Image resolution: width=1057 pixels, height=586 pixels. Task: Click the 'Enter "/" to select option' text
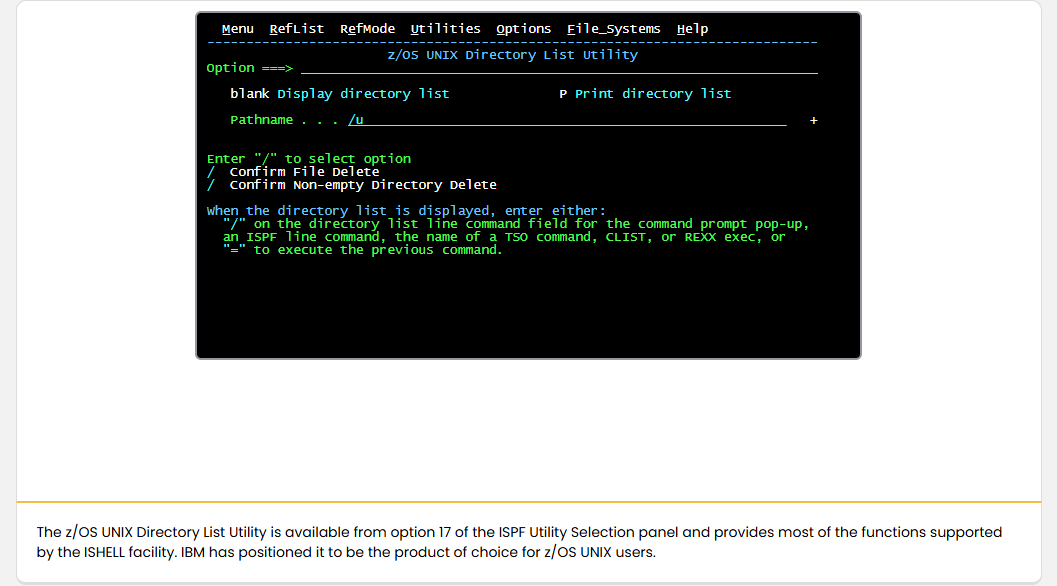click(309, 159)
